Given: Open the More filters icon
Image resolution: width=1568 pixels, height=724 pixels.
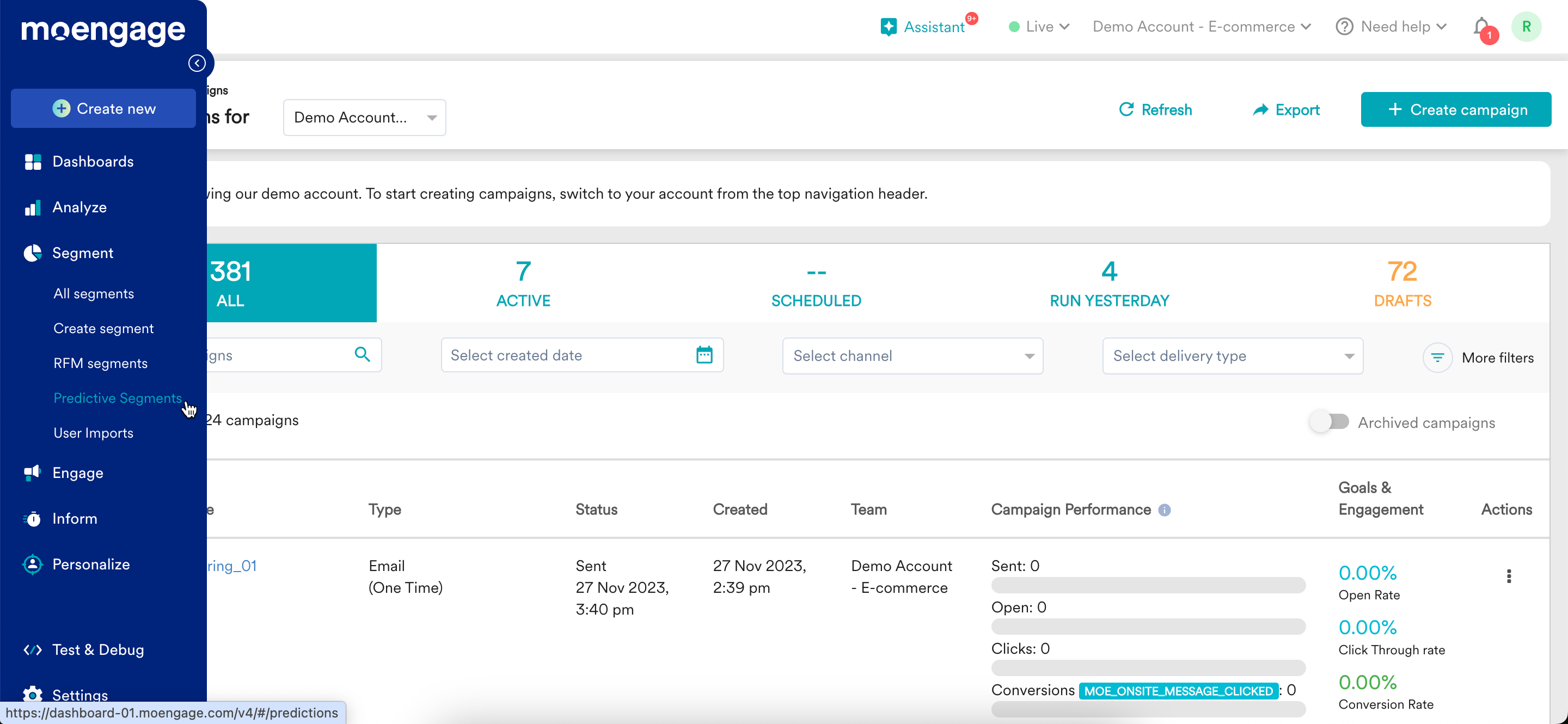Looking at the screenshot, I should point(1437,358).
